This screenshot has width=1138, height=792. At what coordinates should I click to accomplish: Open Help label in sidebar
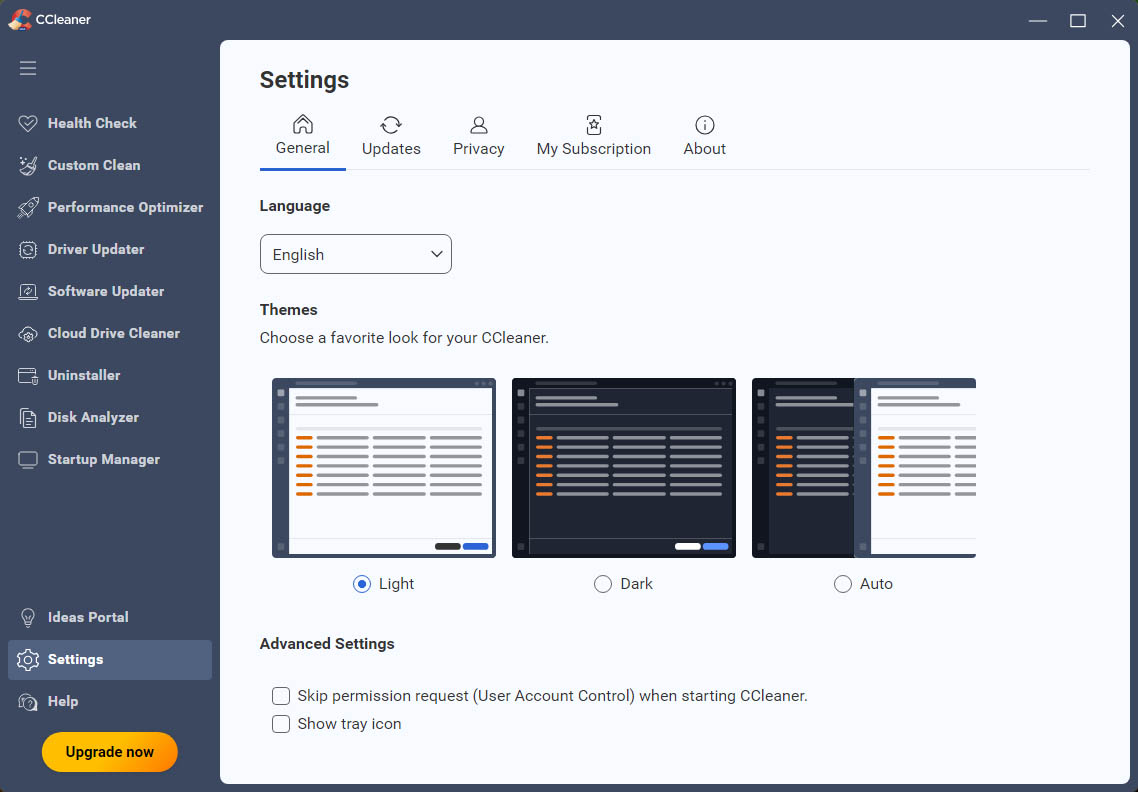tap(63, 702)
